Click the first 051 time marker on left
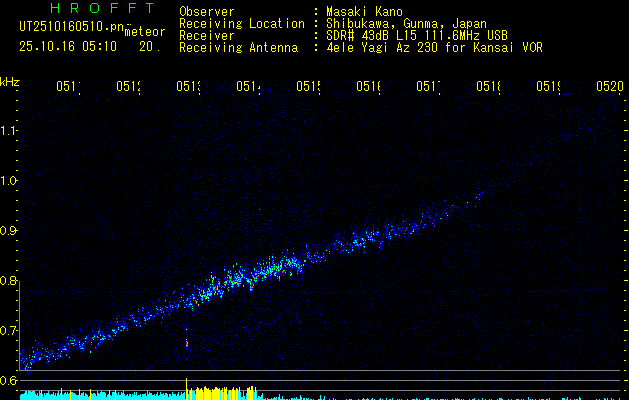 (x=67, y=87)
